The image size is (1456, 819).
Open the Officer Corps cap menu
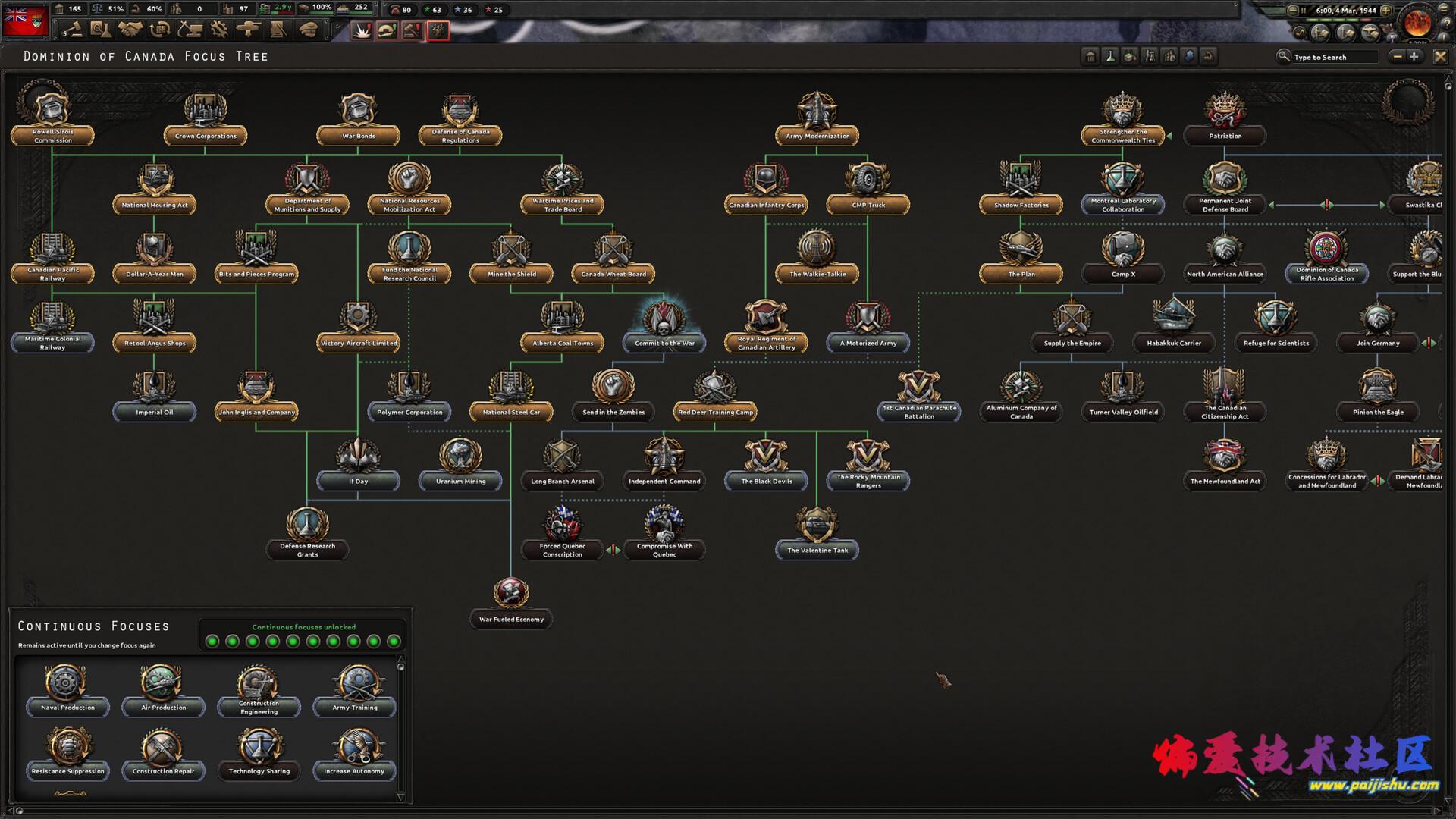coord(308,30)
